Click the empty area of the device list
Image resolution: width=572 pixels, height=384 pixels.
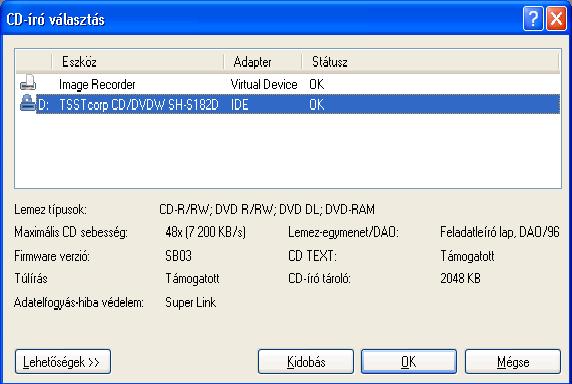click(x=288, y=151)
